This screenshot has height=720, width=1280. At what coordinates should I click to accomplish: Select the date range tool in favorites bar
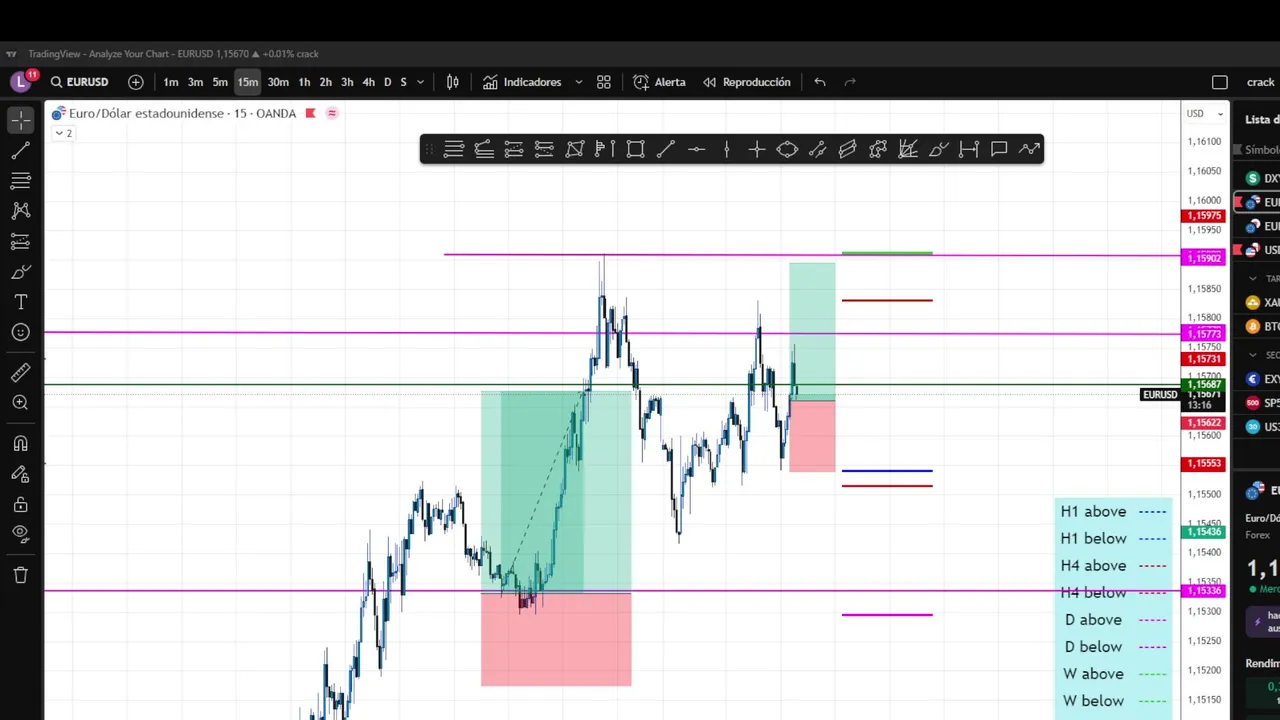[x=969, y=149]
